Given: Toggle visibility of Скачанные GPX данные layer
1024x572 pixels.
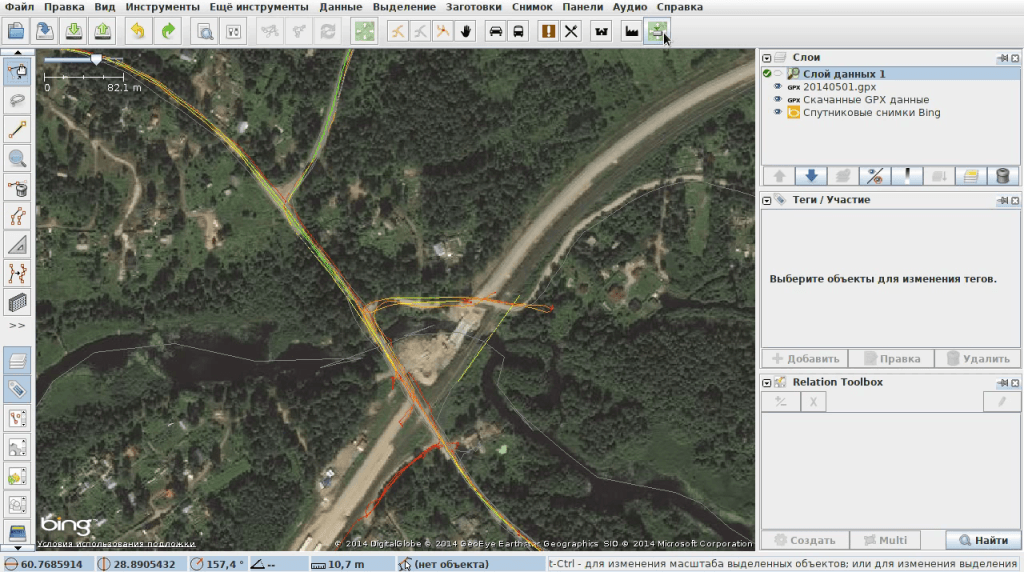Looking at the screenshot, I should point(779,100).
